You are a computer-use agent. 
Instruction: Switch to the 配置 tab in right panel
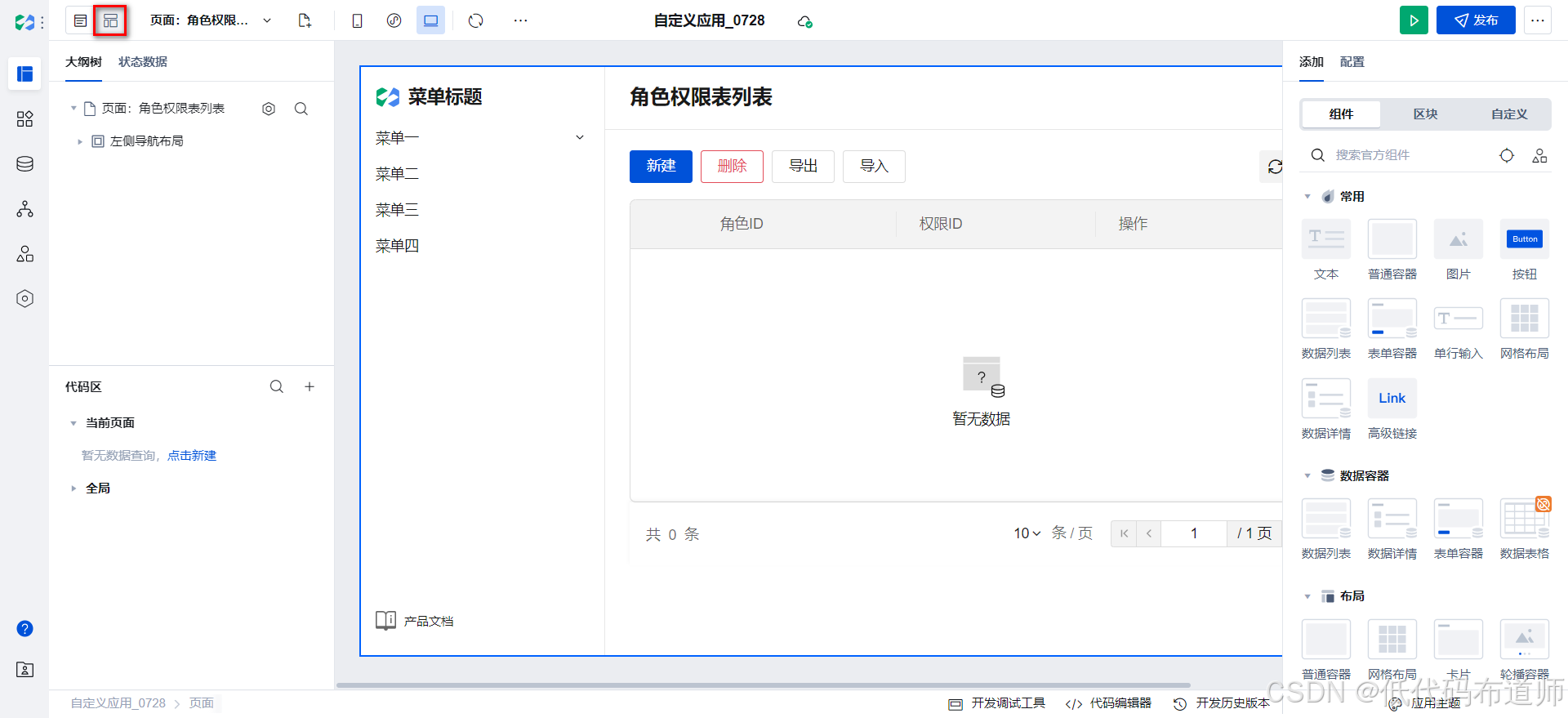[x=1352, y=62]
